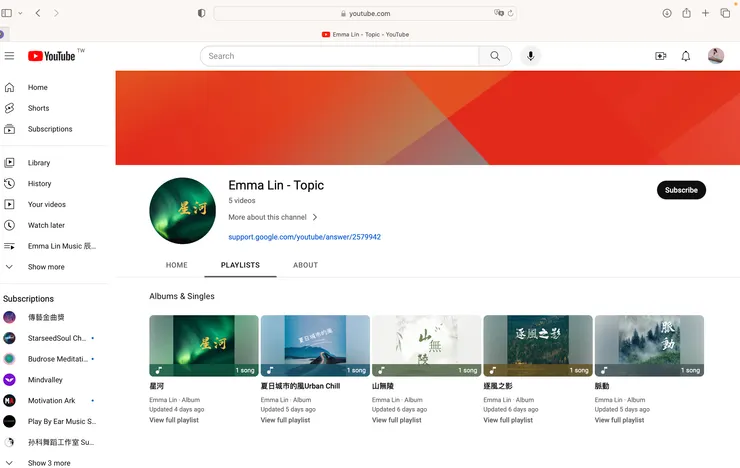Click the YouTube logo
This screenshot has height=468, width=740.
51,56
